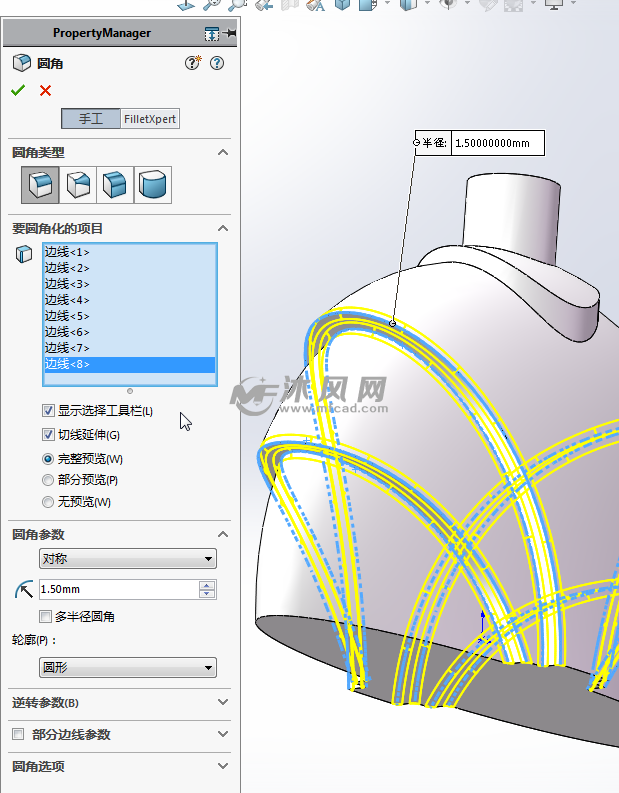Select 边线<2> in the list
This screenshot has height=793, width=619.
pos(130,268)
